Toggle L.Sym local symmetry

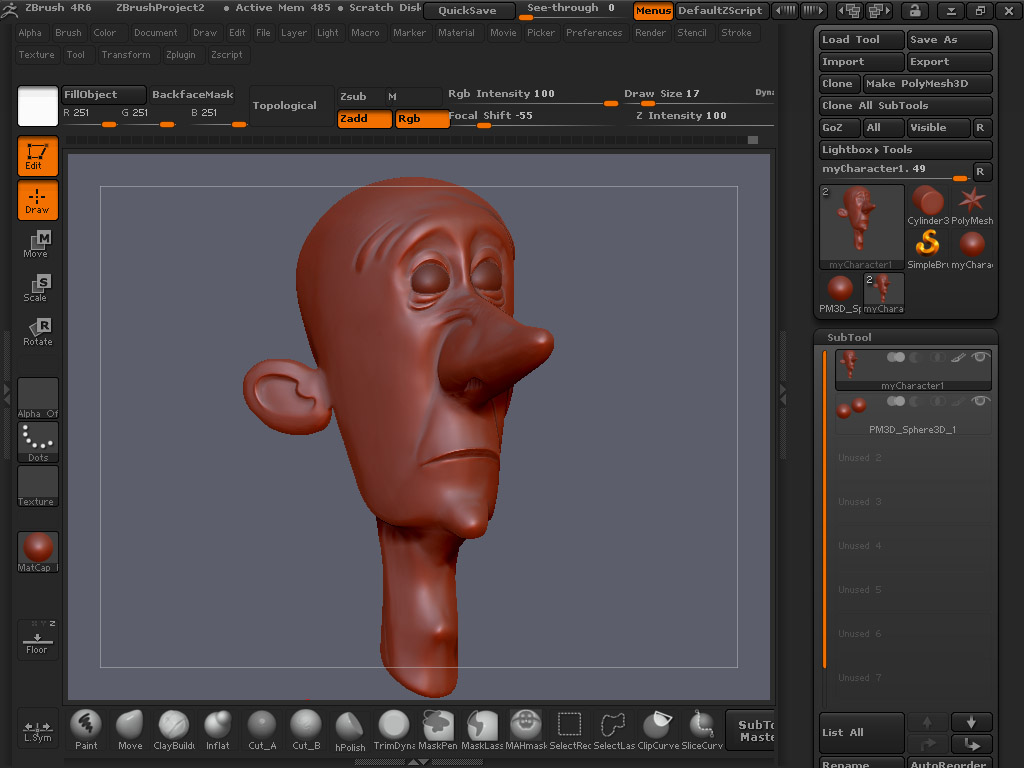tap(37, 729)
